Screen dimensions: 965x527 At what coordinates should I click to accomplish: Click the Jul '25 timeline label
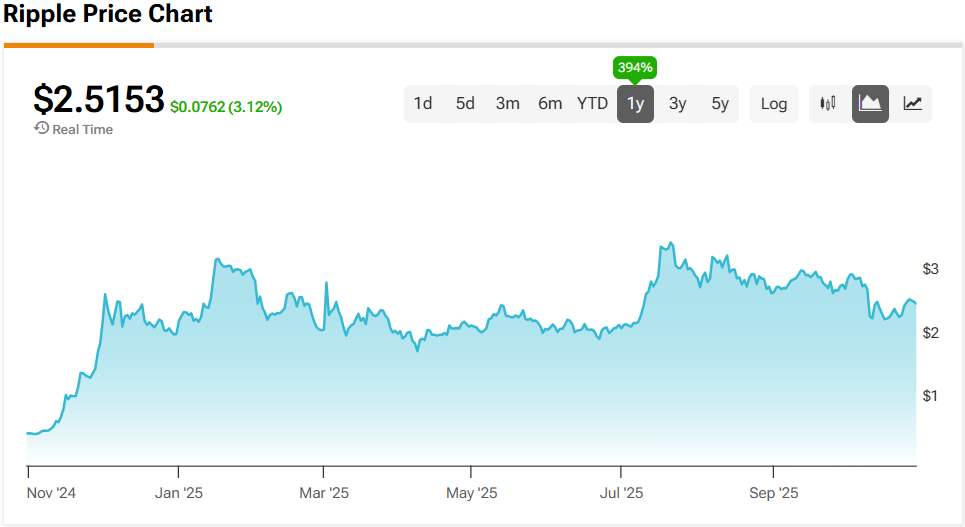[622, 493]
